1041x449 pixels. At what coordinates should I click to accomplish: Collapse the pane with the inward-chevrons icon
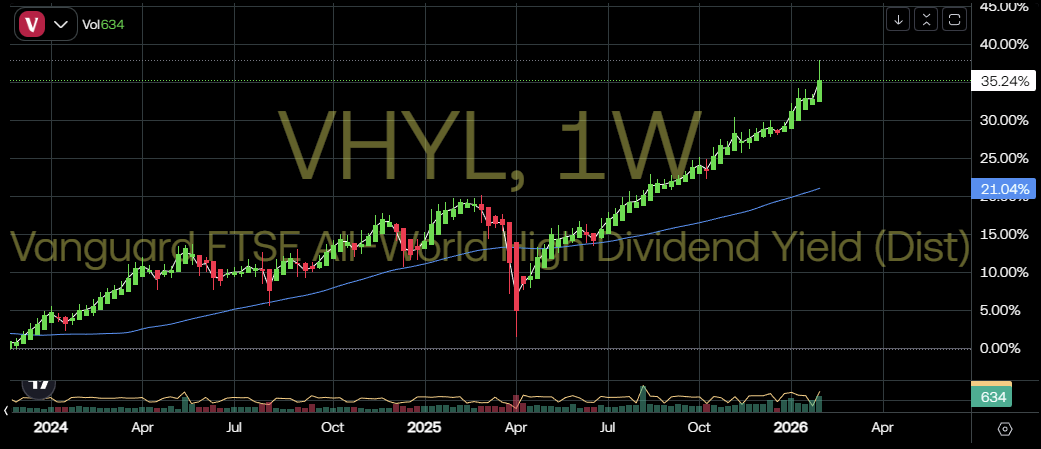(926, 19)
